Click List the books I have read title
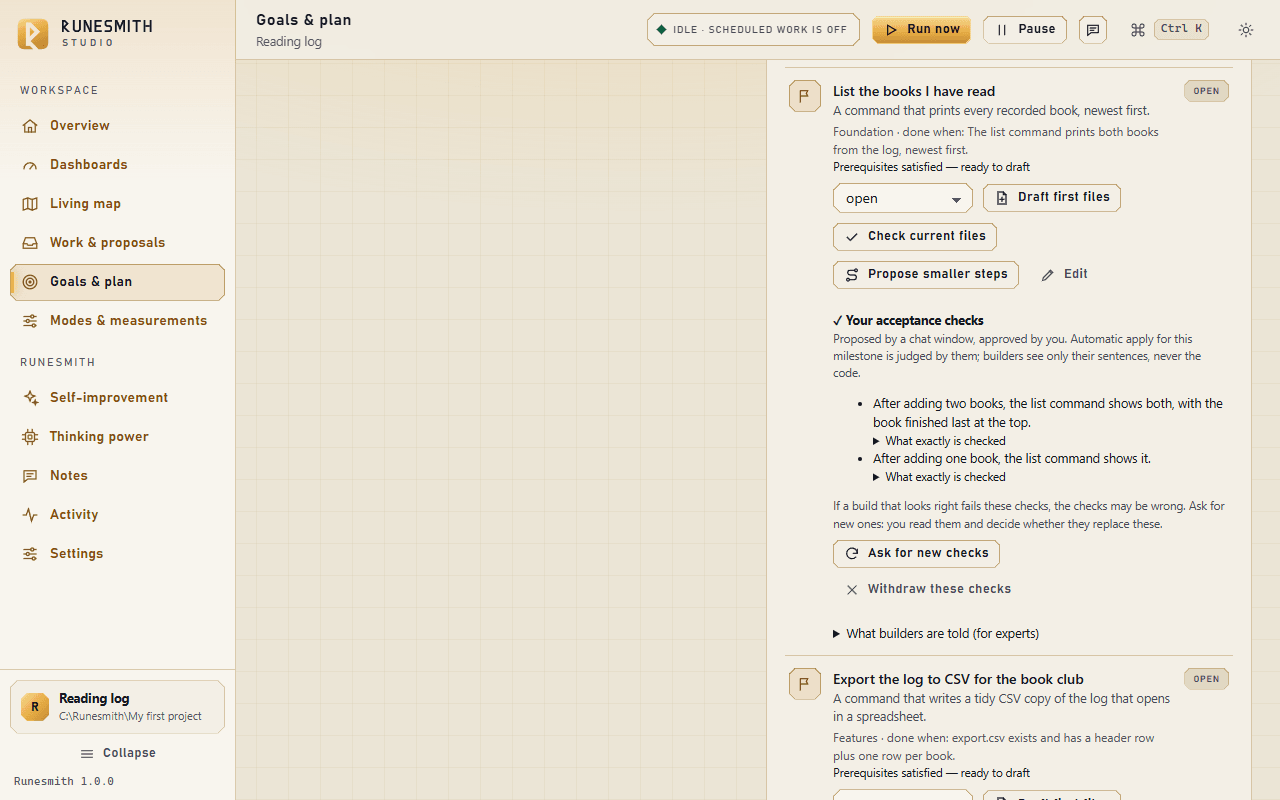Image resolution: width=1280 pixels, height=800 pixels. pos(914,92)
